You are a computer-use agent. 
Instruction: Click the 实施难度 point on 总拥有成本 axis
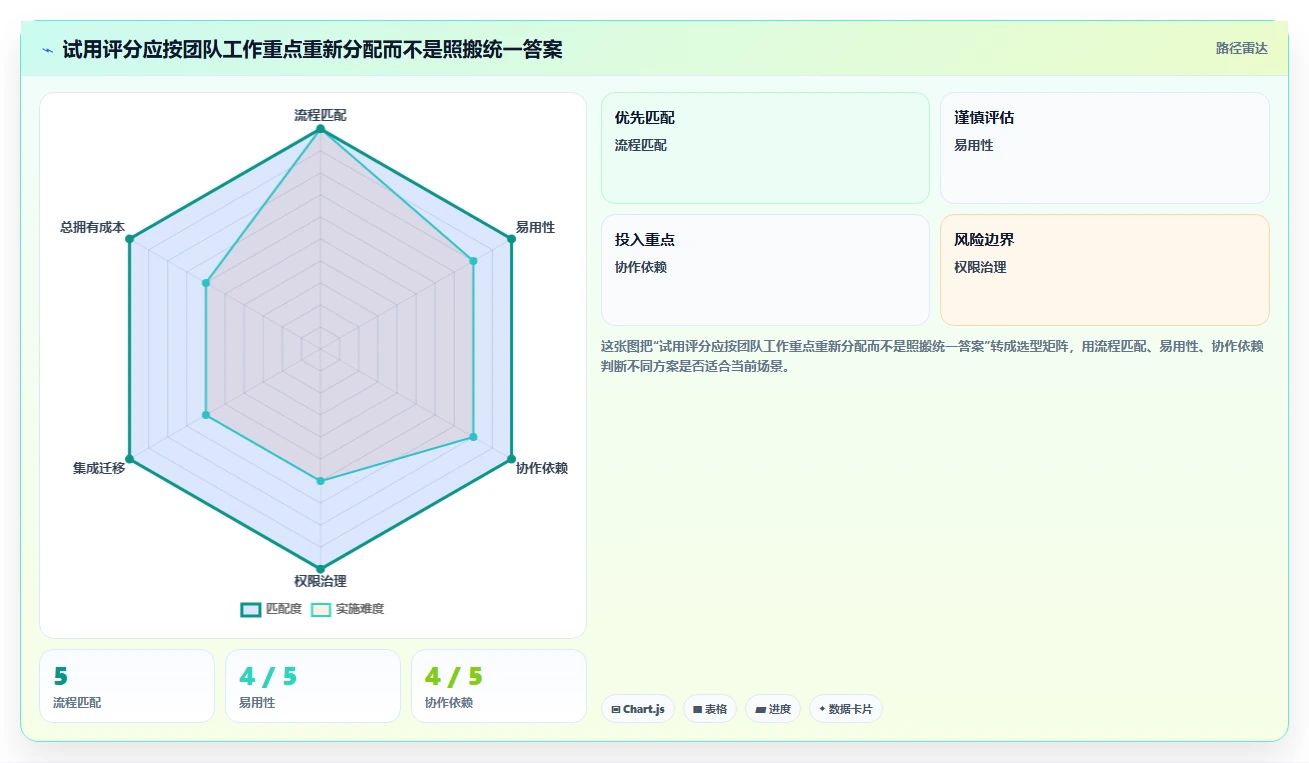click(206, 283)
